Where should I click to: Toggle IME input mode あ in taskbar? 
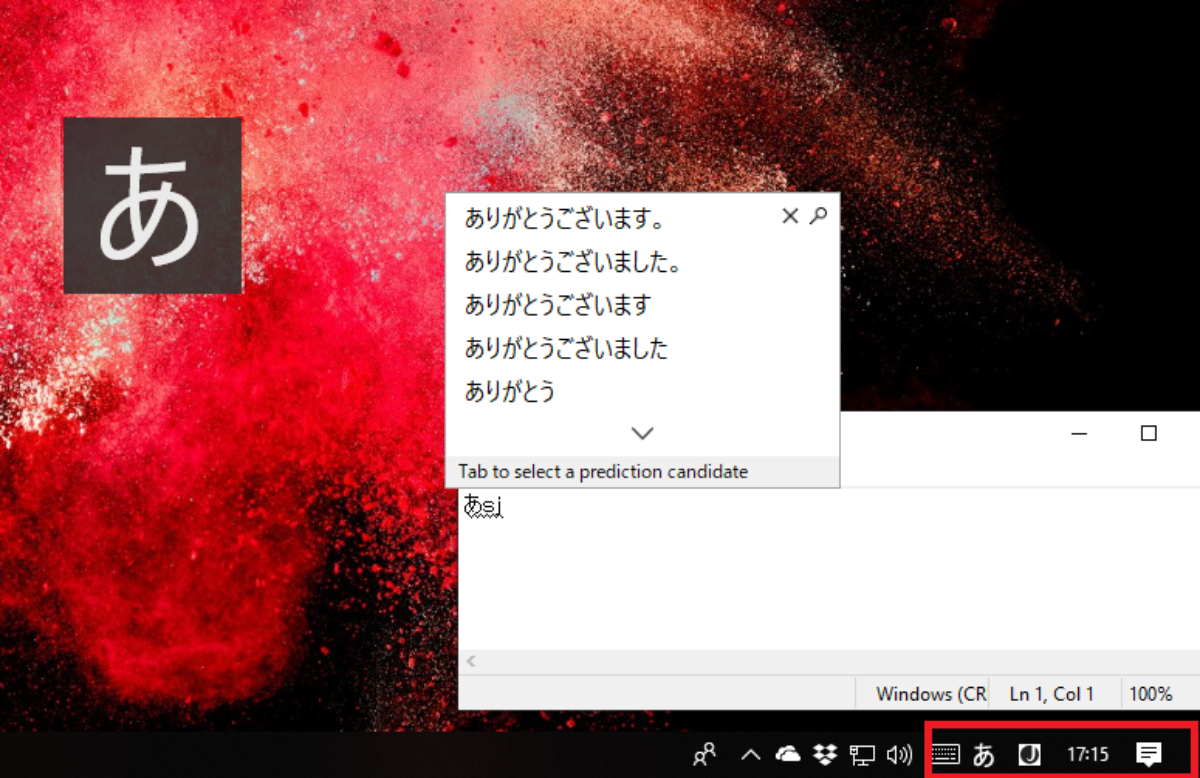pyautogui.click(x=984, y=755)
